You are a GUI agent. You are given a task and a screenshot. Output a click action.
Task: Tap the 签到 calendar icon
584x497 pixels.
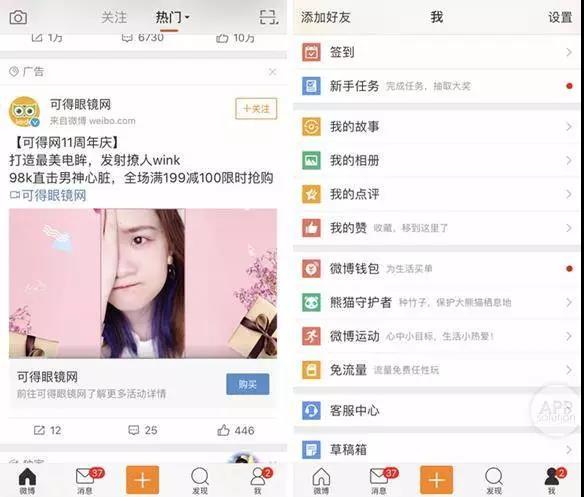311,52
